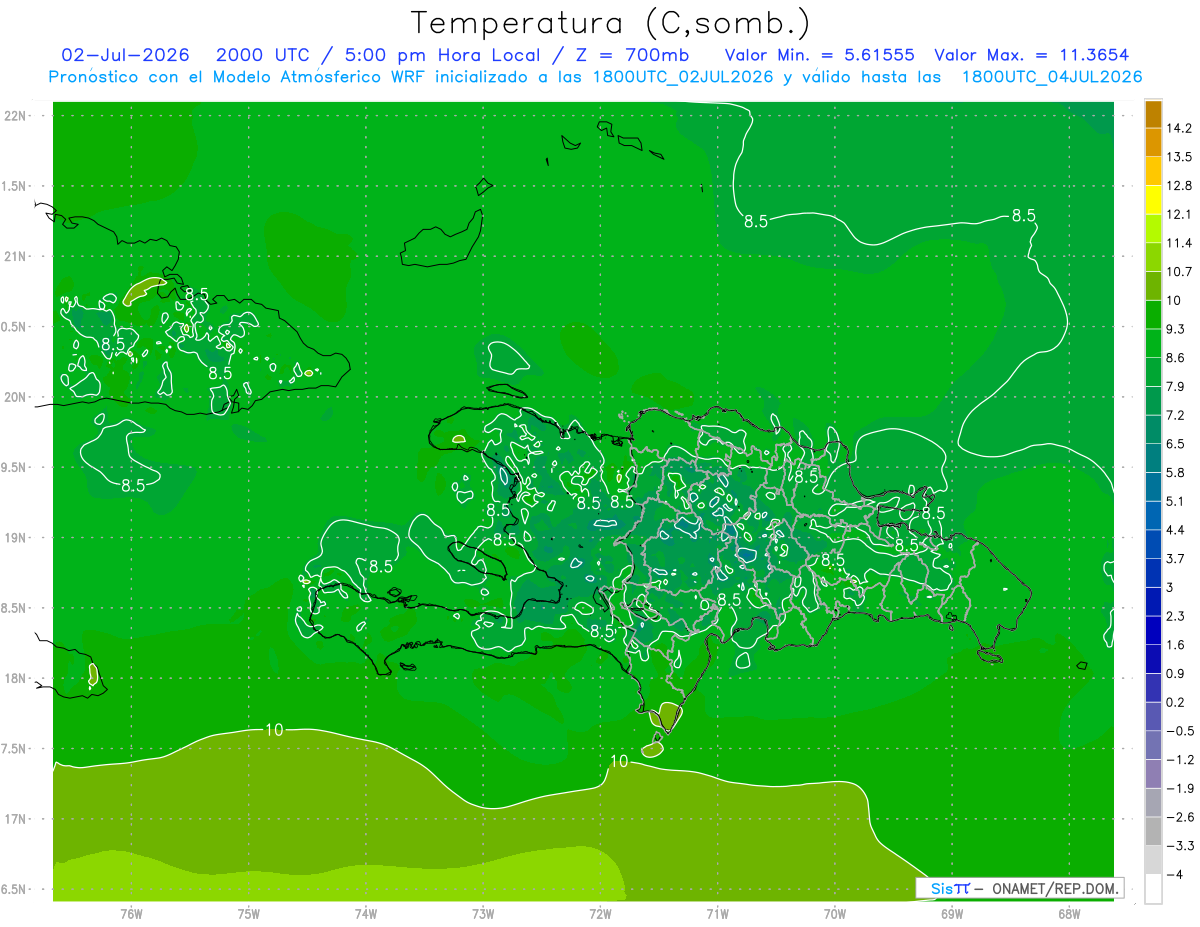Click the "Valor Max. = 11.3654" value
The width and height of the screenshot is (1200, 927).
(1034, 55)
